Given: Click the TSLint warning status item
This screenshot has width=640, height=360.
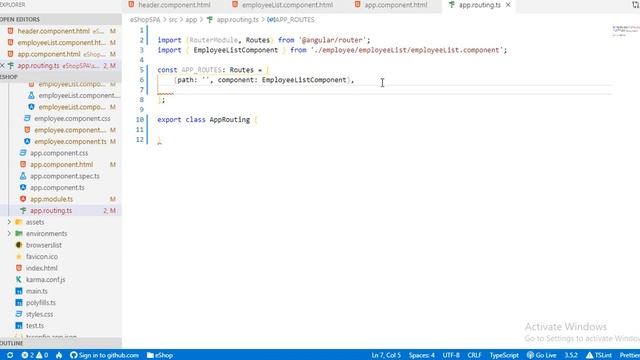Looking at the screenshot, I should pos(599,355).
